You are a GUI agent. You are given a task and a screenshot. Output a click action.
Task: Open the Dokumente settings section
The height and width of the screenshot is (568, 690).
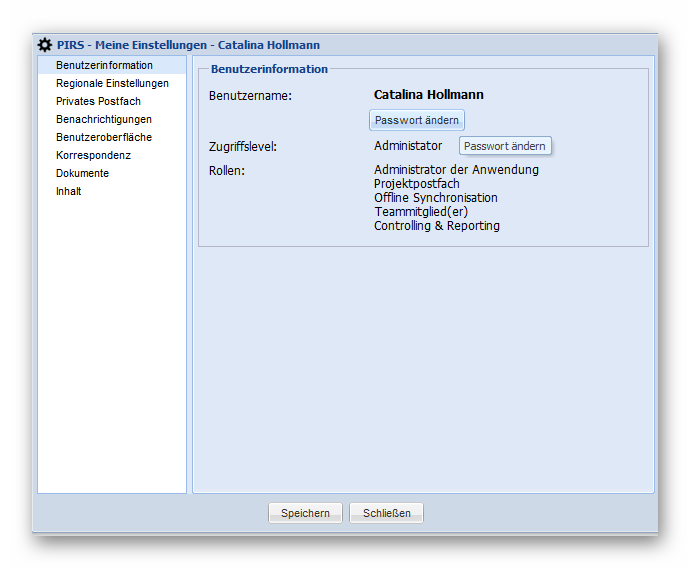pyautogui.click(x=82, y=173)
